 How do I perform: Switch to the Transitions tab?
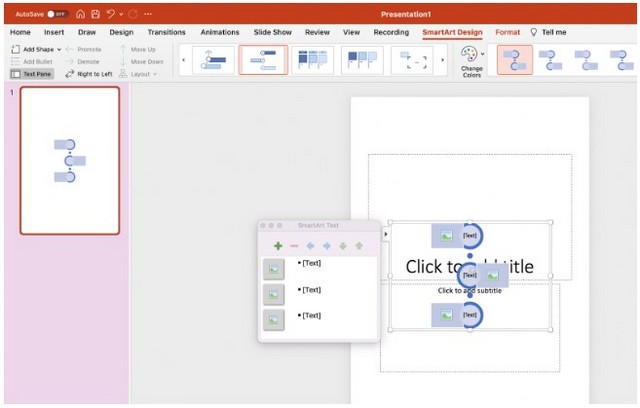pyautogui.click(x=166, y=32)
